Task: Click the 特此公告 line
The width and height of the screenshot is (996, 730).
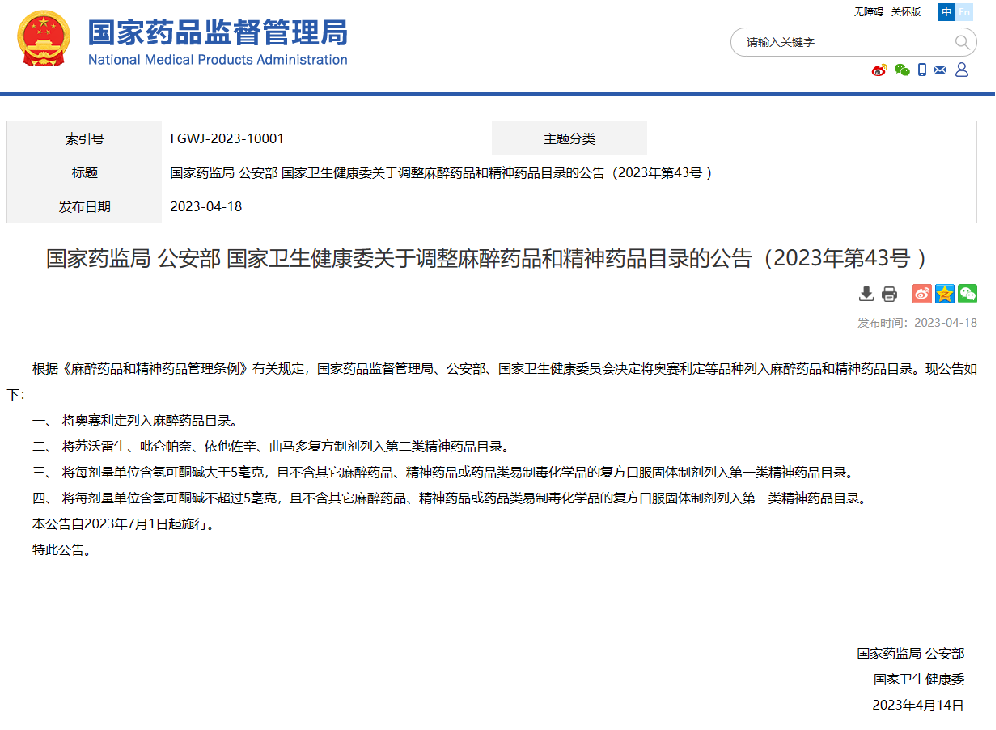Action: point(62,550)
